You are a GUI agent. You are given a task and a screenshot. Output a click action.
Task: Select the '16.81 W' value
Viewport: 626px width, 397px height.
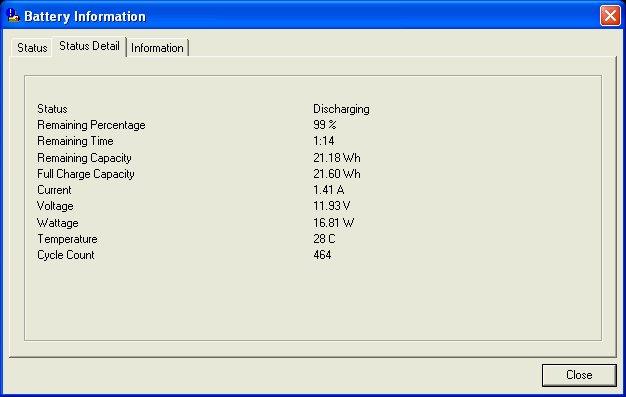pyautogui.click(x=334, y=223)
